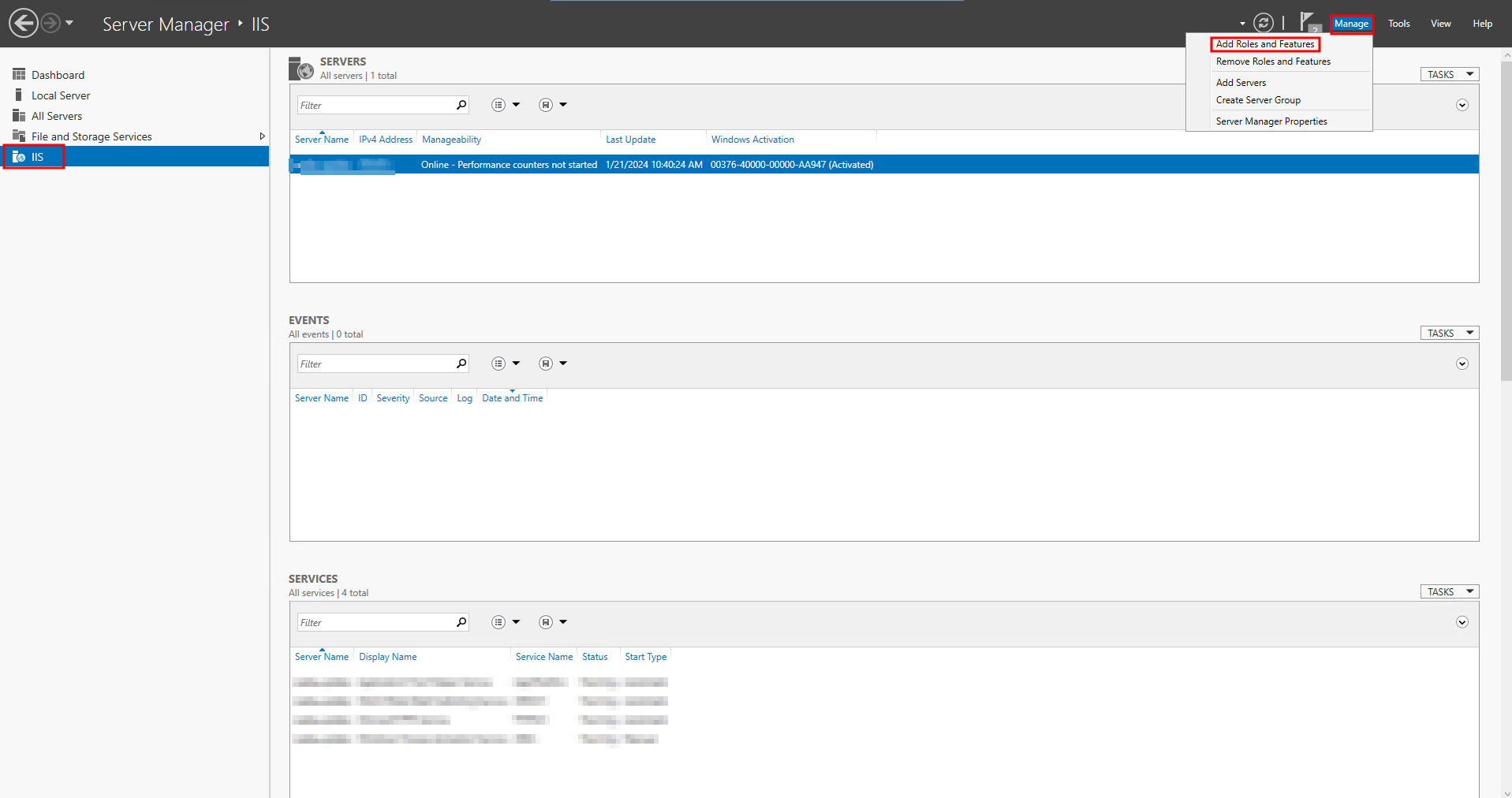Click search magnifier in Services filter
This screenshot has height=798, width=1512.
tap(461, 622)
